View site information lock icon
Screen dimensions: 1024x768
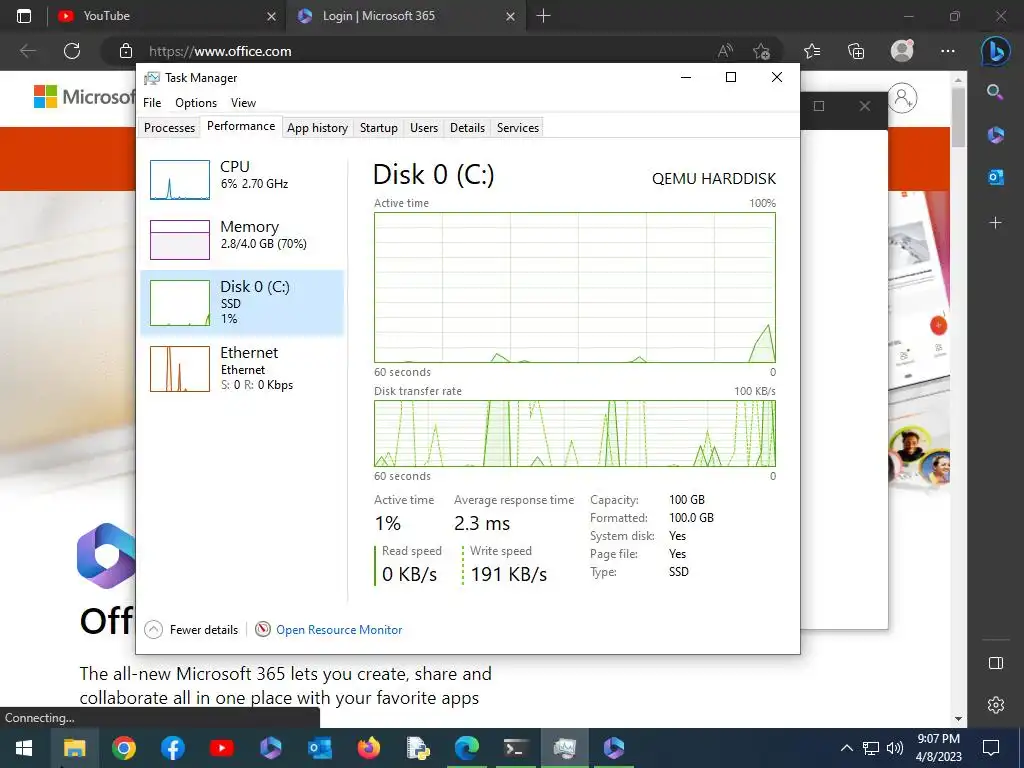click(126, 51)
